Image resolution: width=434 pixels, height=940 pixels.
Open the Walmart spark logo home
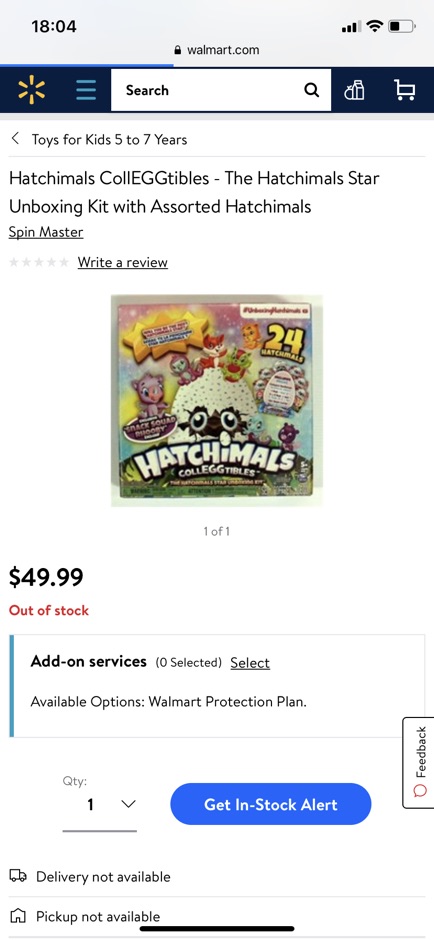(x=31, y=90)
